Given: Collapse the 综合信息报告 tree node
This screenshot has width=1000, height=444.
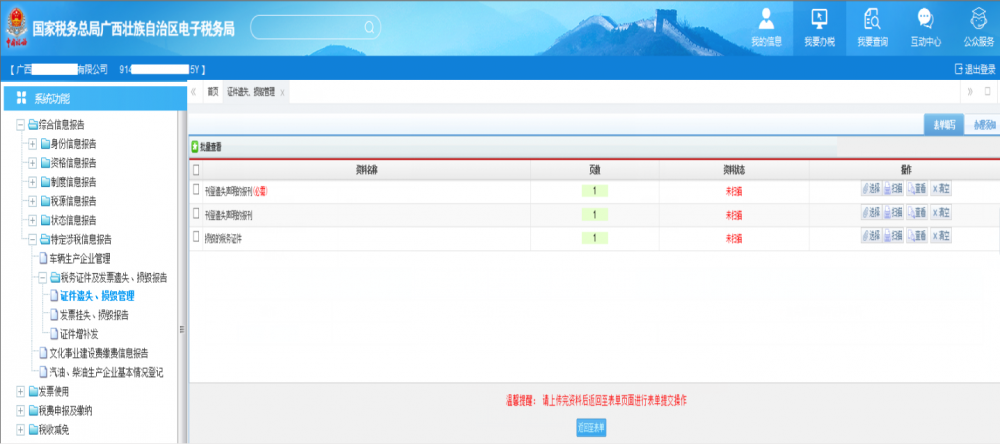Looking at the screenshot, I should pyautogui.click(x=20, y=125).
